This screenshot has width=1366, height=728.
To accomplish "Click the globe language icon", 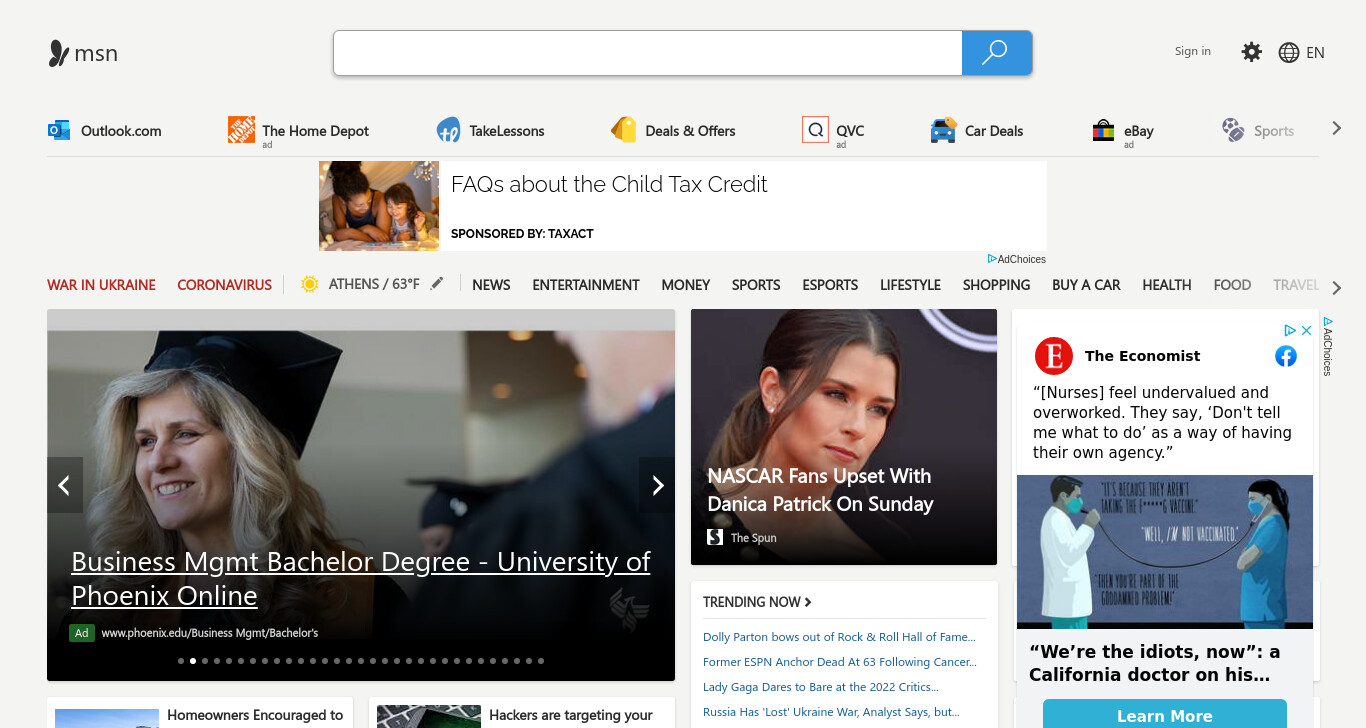I will [1289, 53].
